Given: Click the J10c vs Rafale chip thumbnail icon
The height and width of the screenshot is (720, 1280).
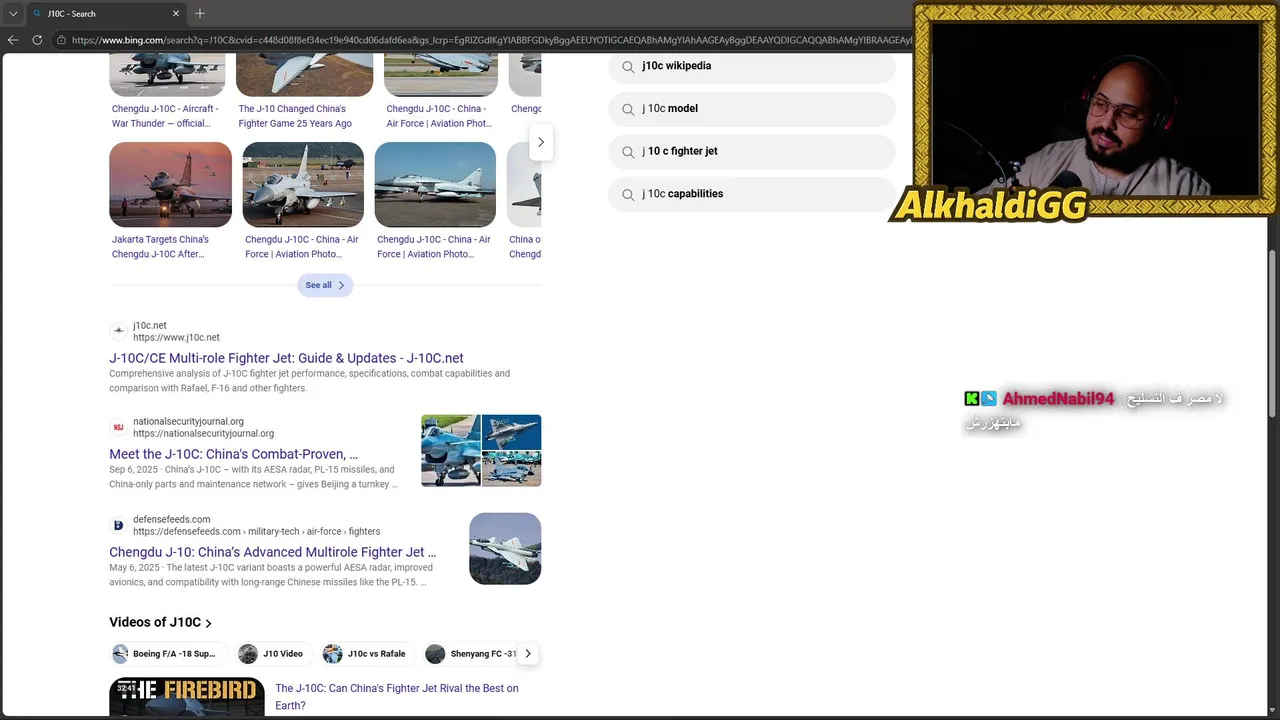Looking at the screenshot, I should pos(333,654).
